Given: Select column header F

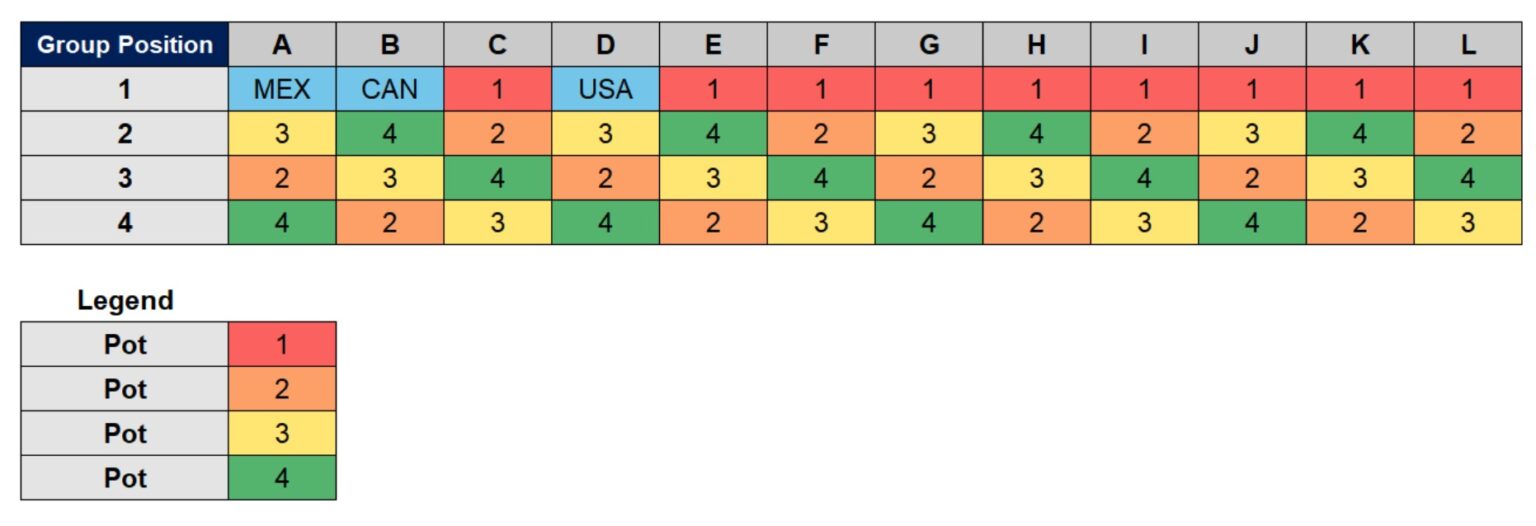Looking at the screenshot, I should coord(821,45).
